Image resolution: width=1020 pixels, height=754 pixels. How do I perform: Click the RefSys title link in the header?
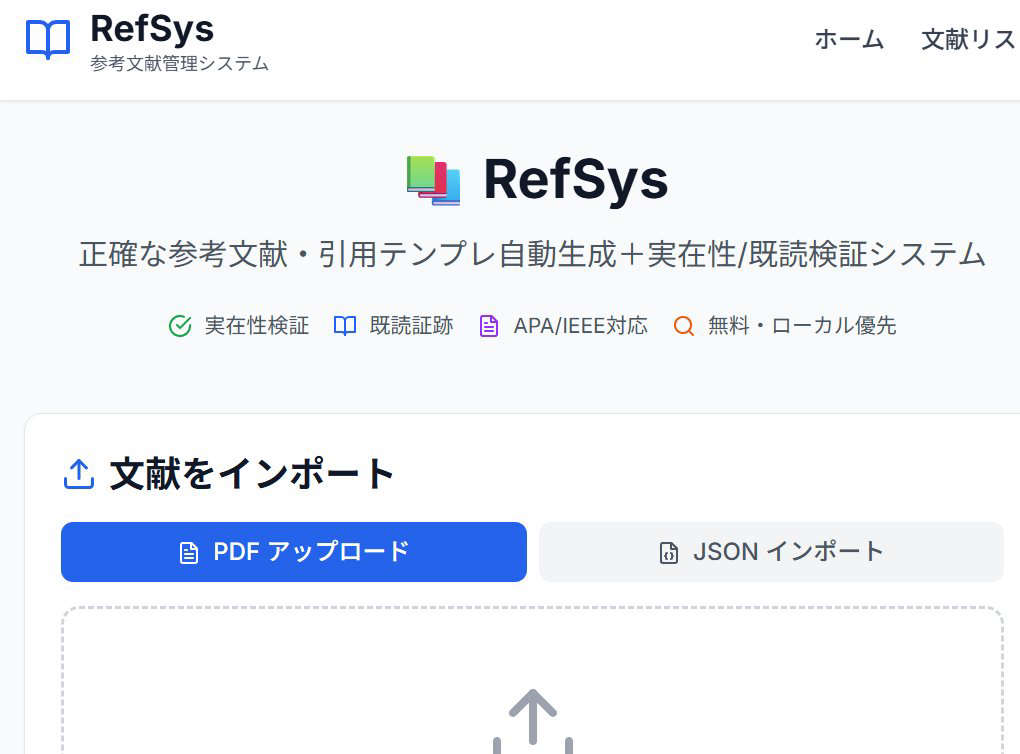tap(151, 30)
